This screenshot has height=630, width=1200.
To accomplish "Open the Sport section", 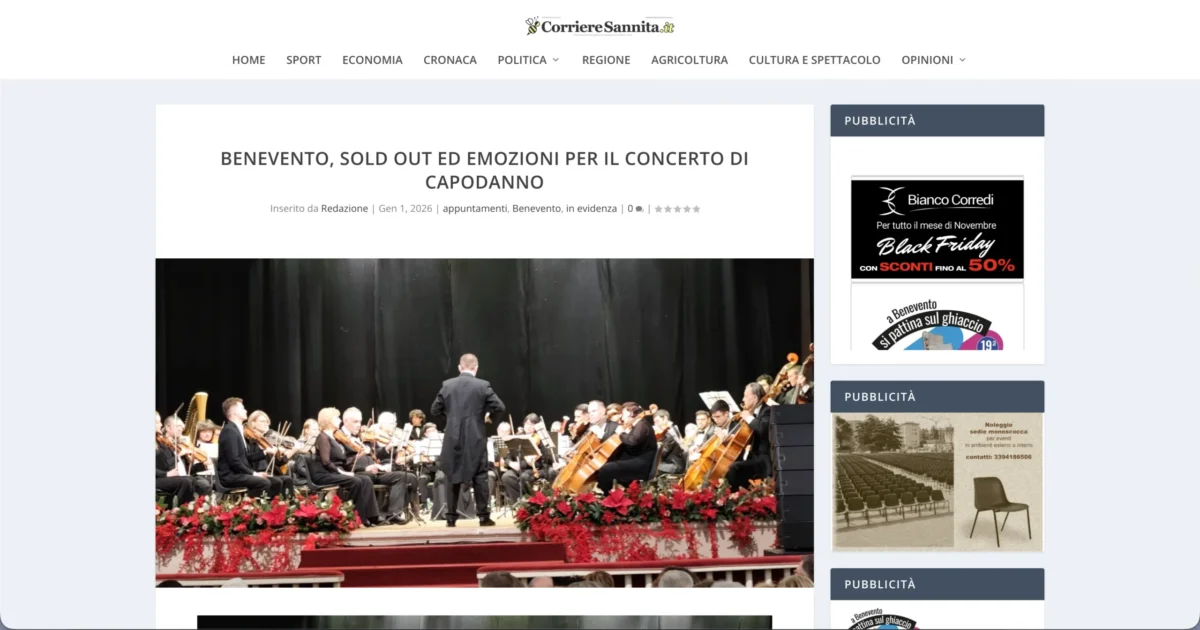I will (x=304, y=60).
